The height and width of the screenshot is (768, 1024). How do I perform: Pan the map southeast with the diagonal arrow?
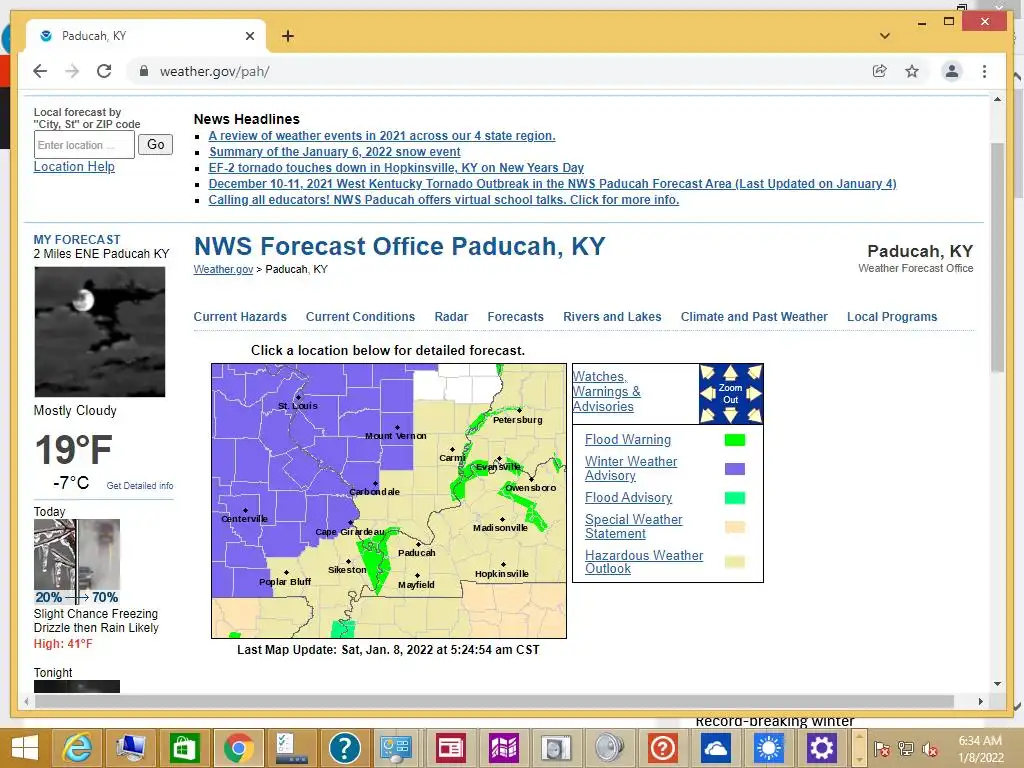(x=754, y=415)
